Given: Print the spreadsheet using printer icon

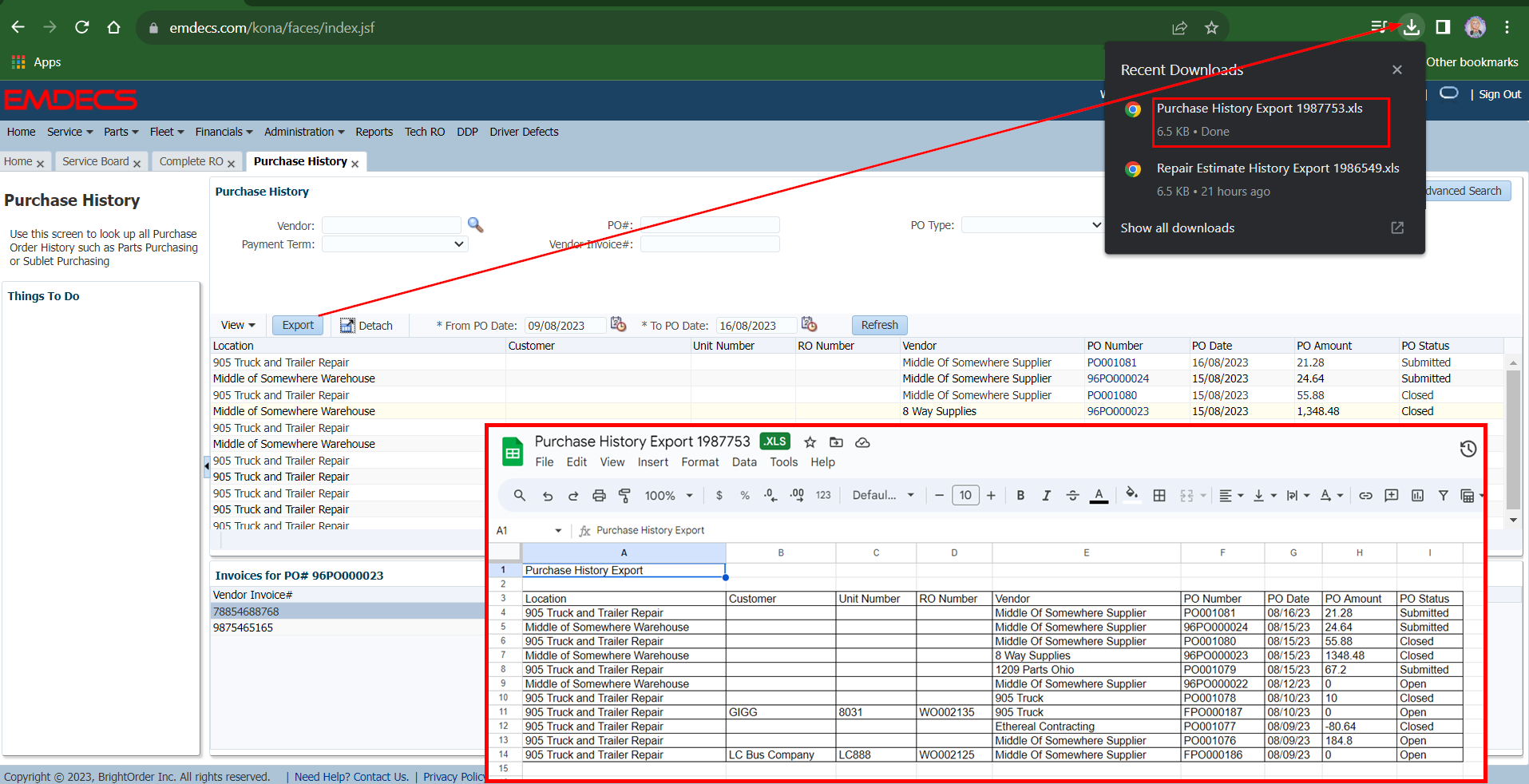Looking at the screenshot, I should coord(599,496).
